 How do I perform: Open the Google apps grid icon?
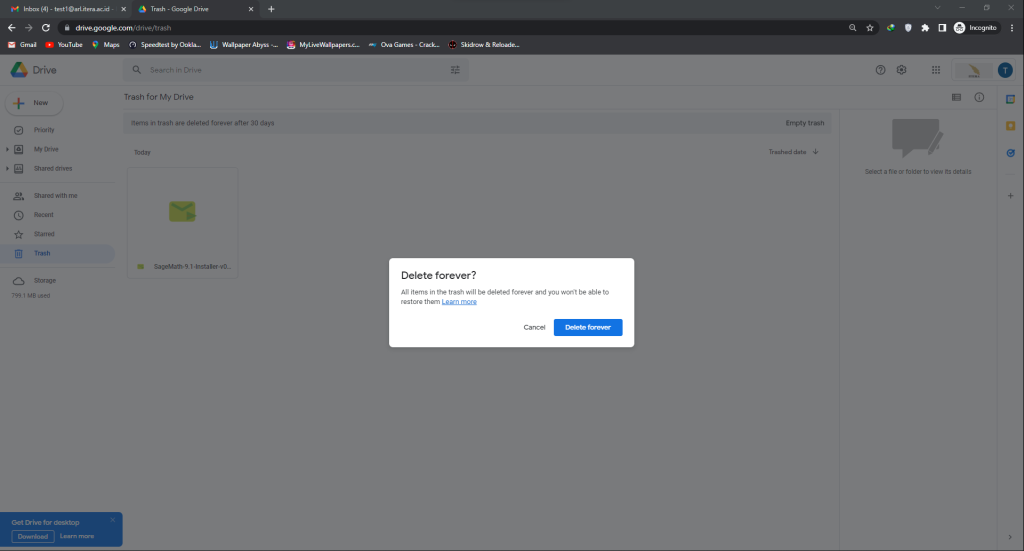pos(935,70)
